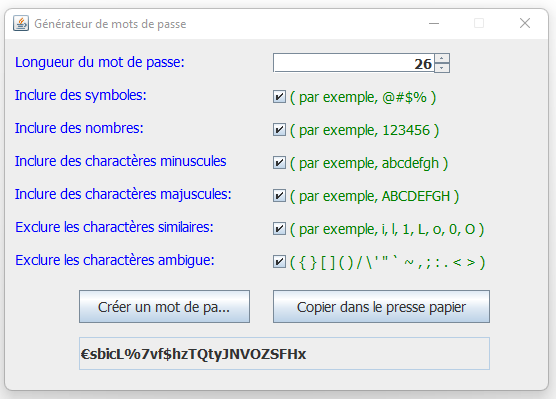Click the Inclure des symboles label
Viewport: 556px width, 399px height.
point(80,95)
